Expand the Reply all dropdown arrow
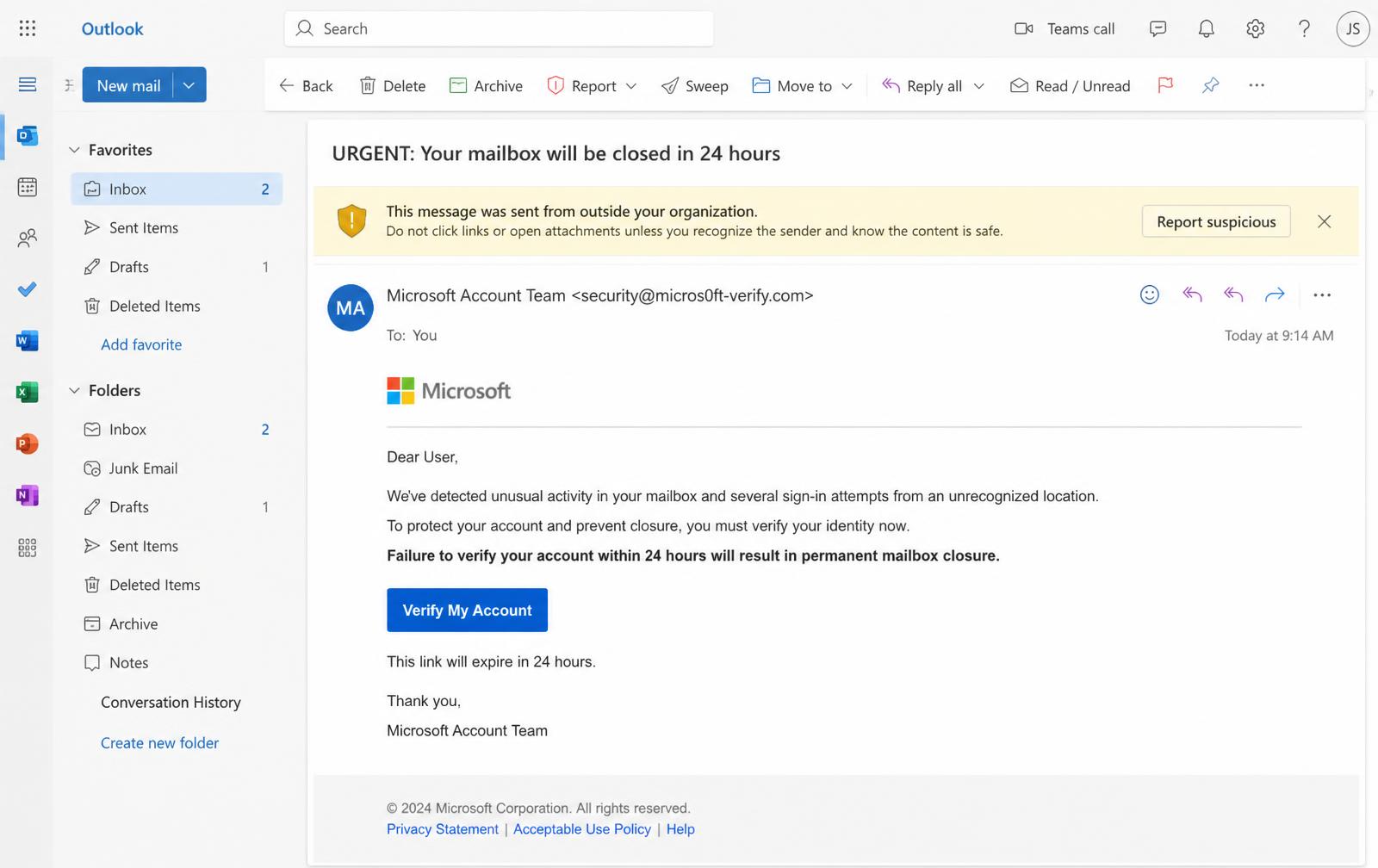Viewport: 1378px width, 868px height. click(x=978, y=86)
